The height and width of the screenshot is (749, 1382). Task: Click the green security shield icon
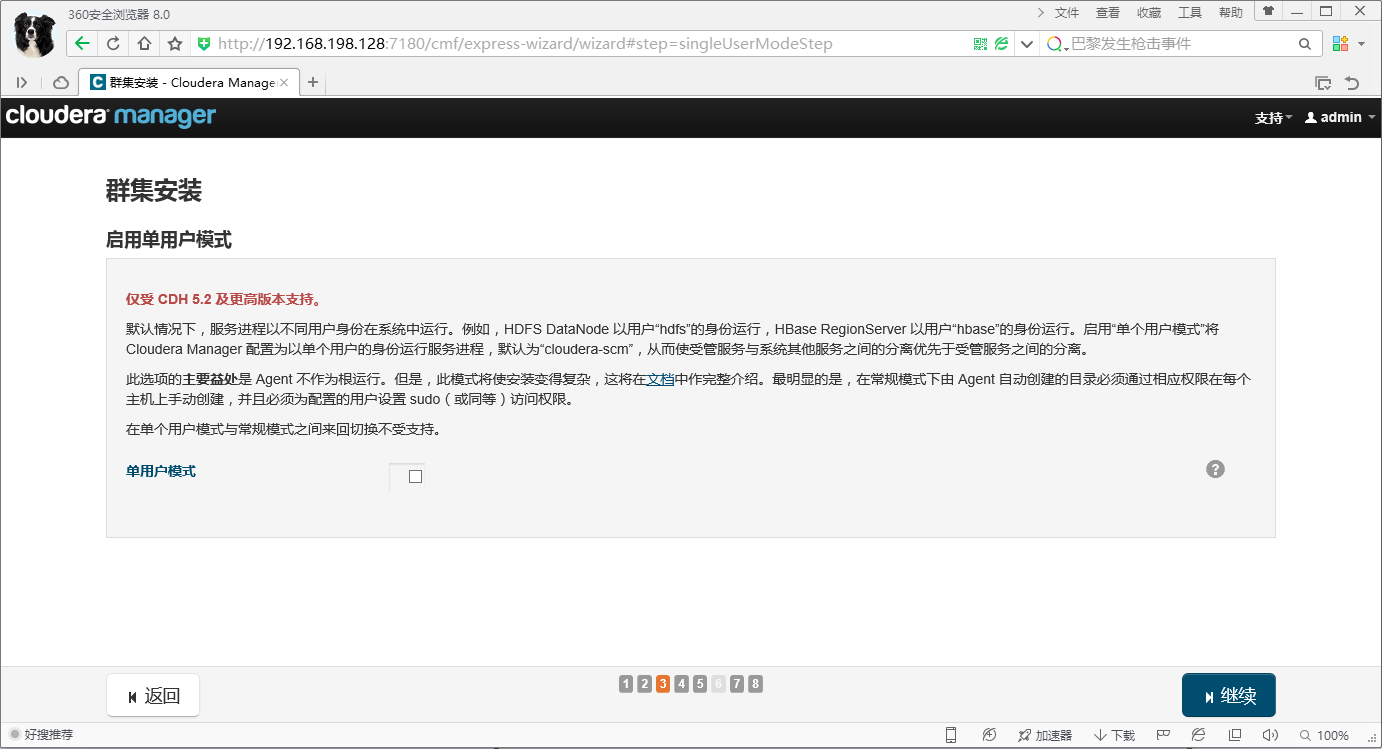click(x=204, y=44)
